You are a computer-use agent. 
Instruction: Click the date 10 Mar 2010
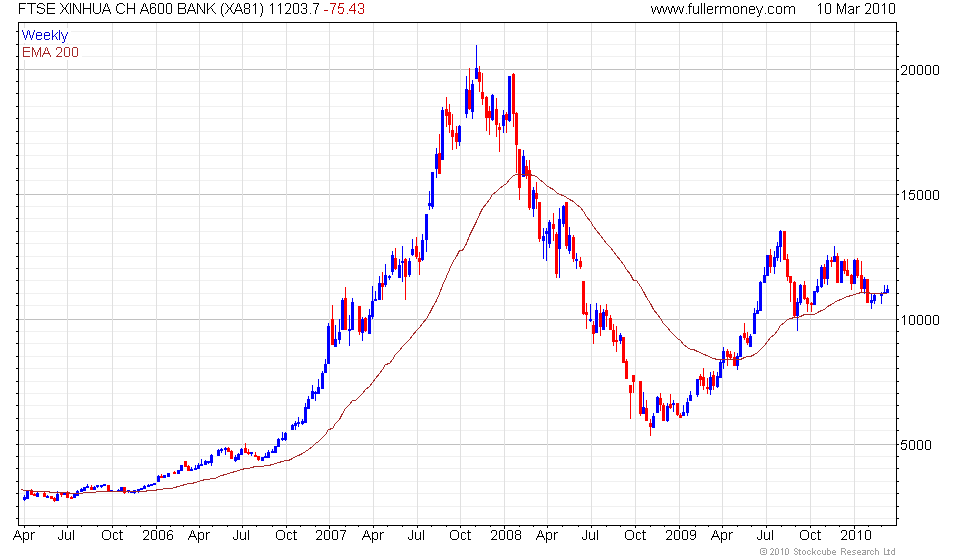tap(856, 9)
